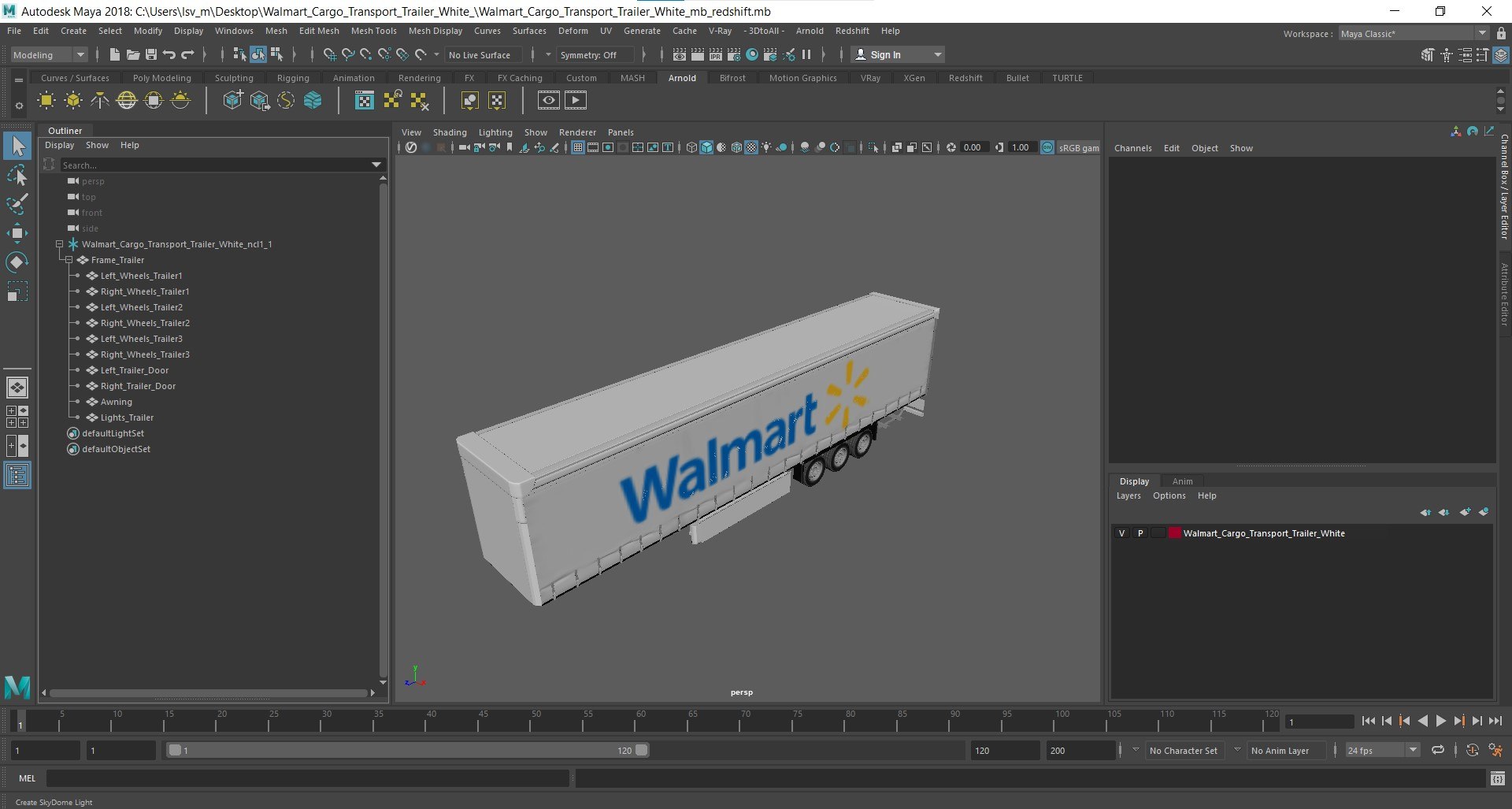Open the Workspace Maya Classic dropdown
The height and width of the screenshot is (809, 1512).
coord(1414,33)
